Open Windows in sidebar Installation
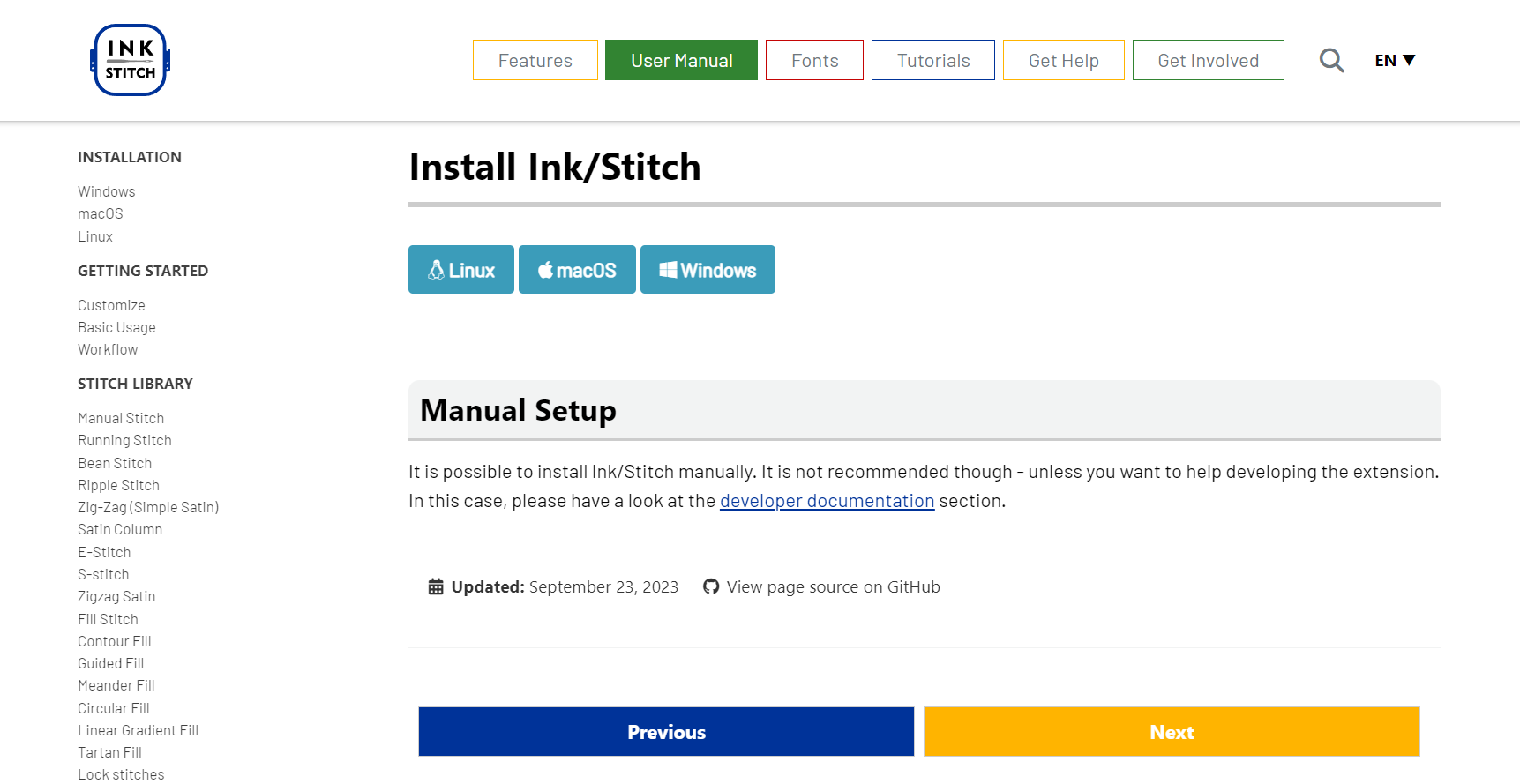Image resolution: width=1520 pixels, height=784 pixels. [106, 191]
